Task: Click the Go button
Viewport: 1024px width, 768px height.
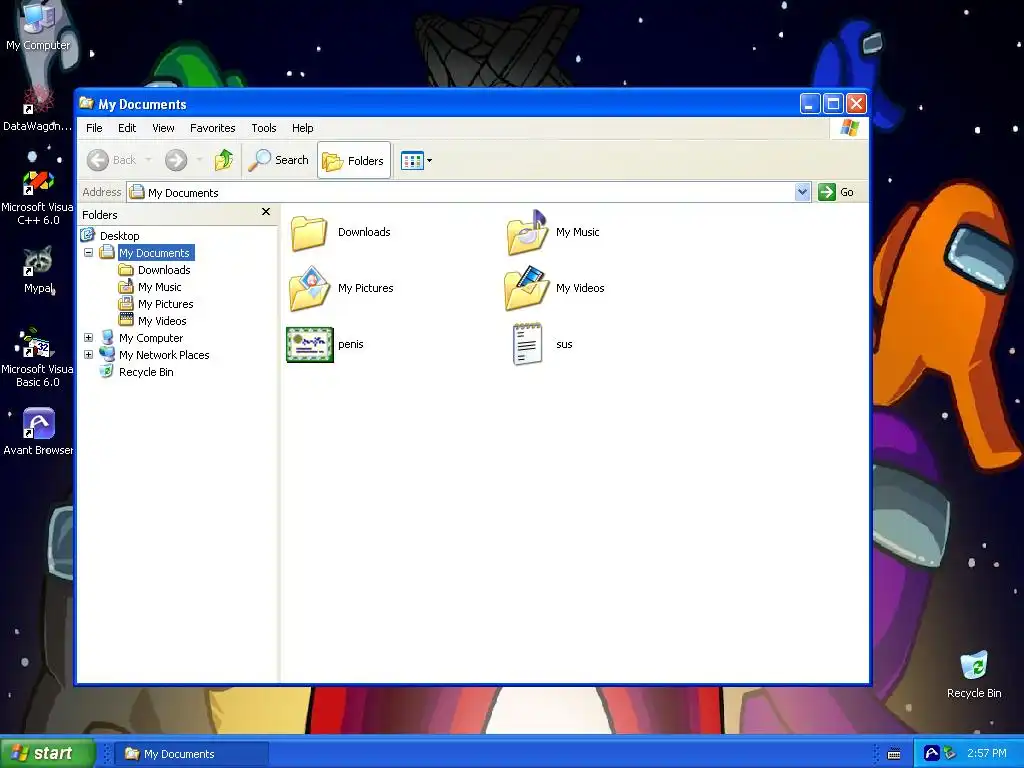Action: point(836,192)
